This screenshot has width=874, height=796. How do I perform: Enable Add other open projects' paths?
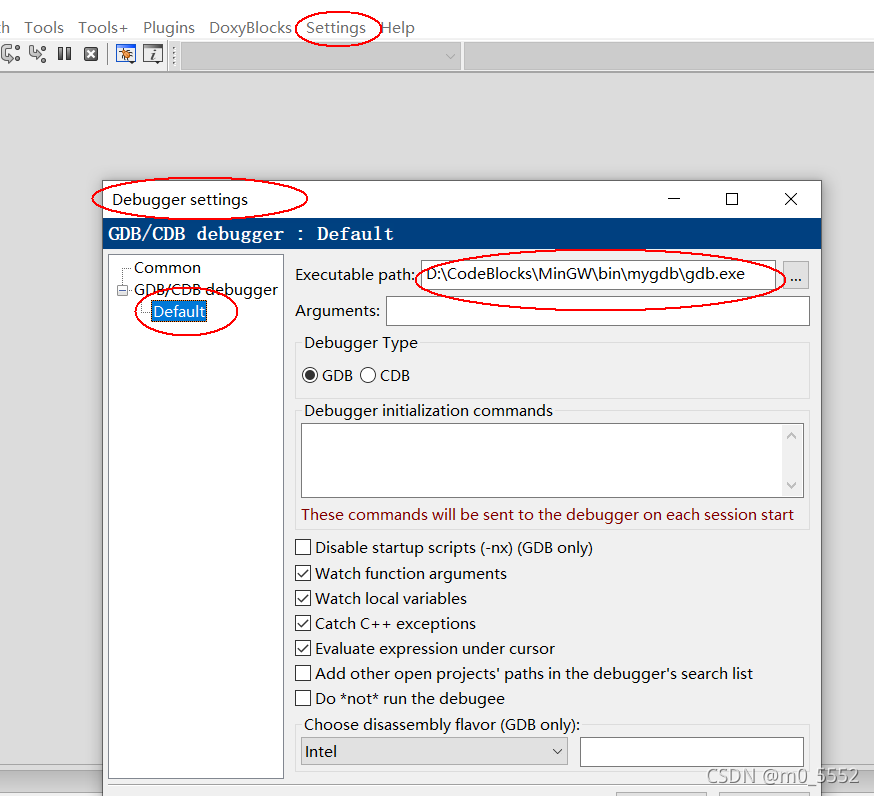pyautogui.click(x=303, y=673)
